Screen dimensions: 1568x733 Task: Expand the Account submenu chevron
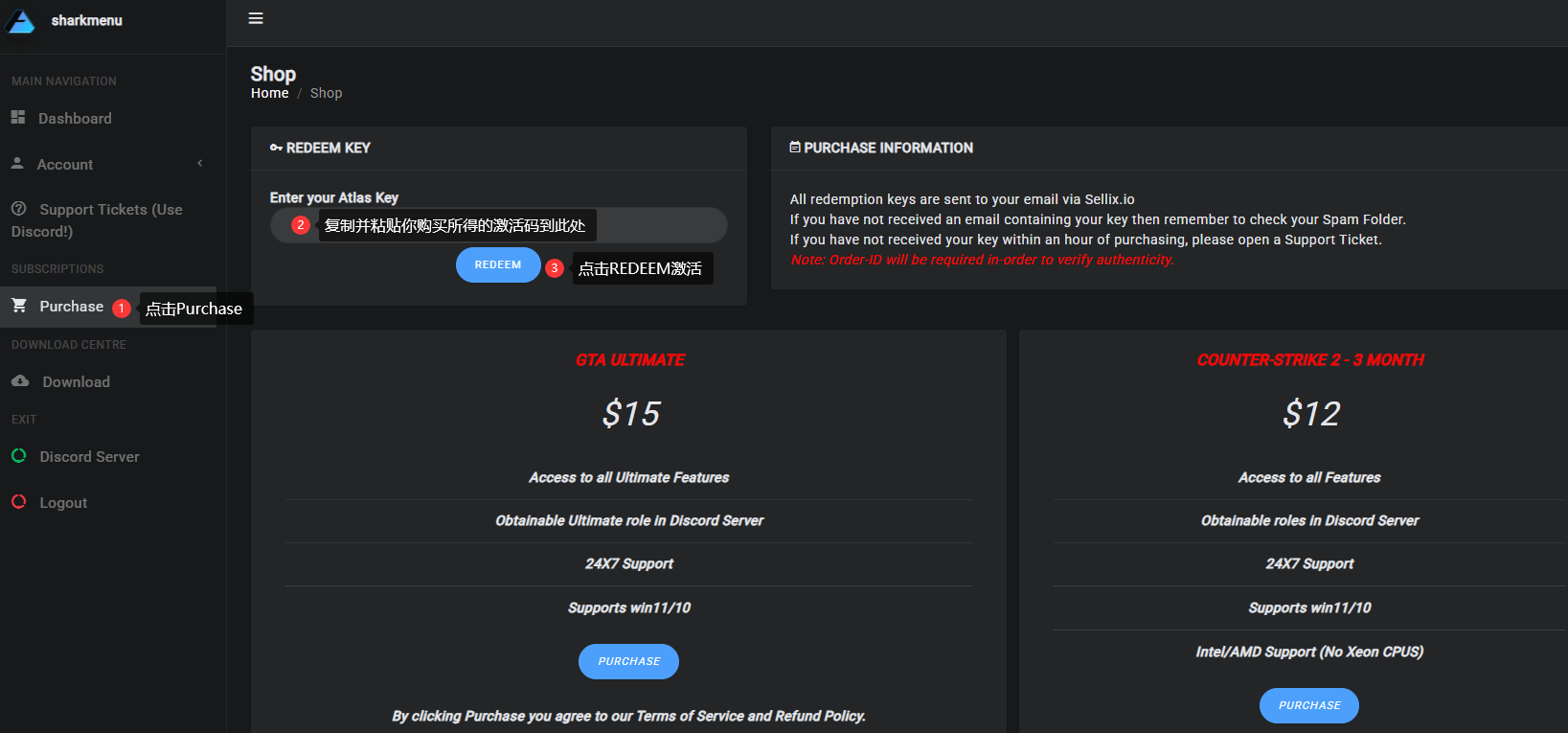[200, 164]
